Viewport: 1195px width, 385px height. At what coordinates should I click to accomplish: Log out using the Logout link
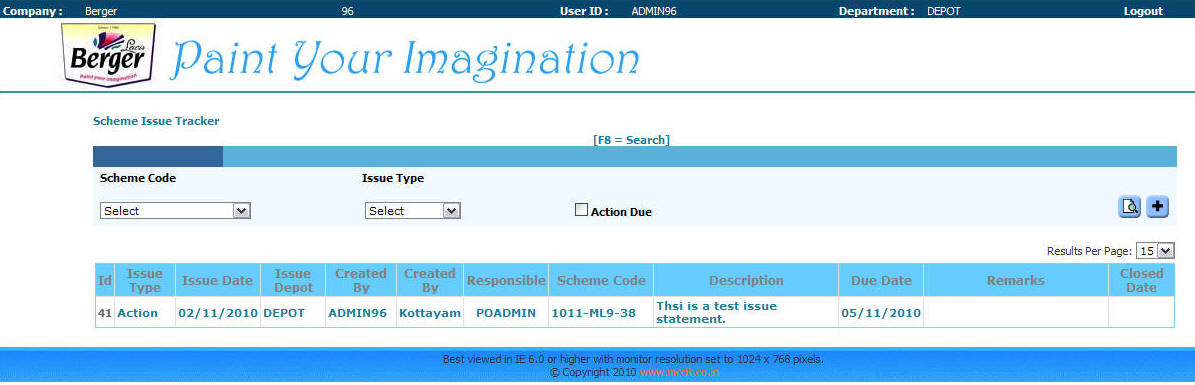coord(1143,11)
